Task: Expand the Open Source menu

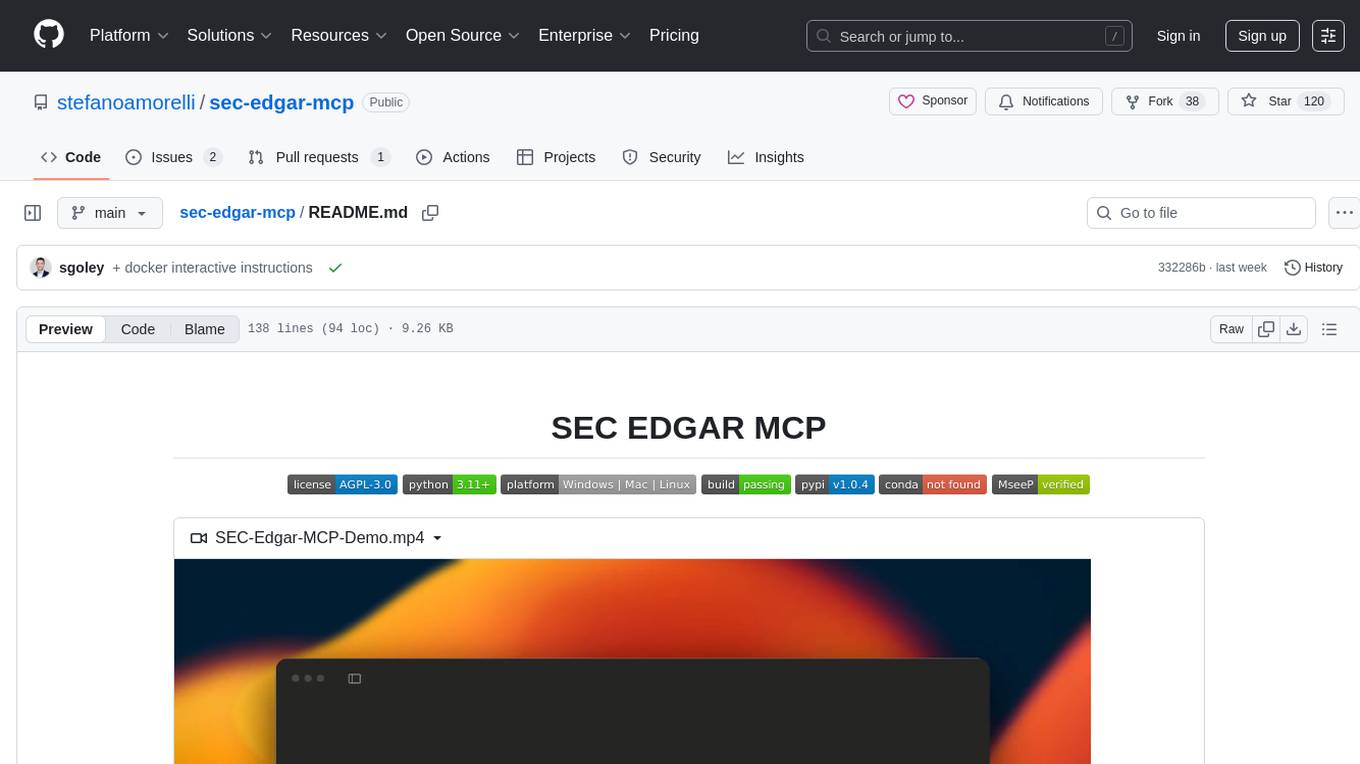Action: (x=463, y=35)
